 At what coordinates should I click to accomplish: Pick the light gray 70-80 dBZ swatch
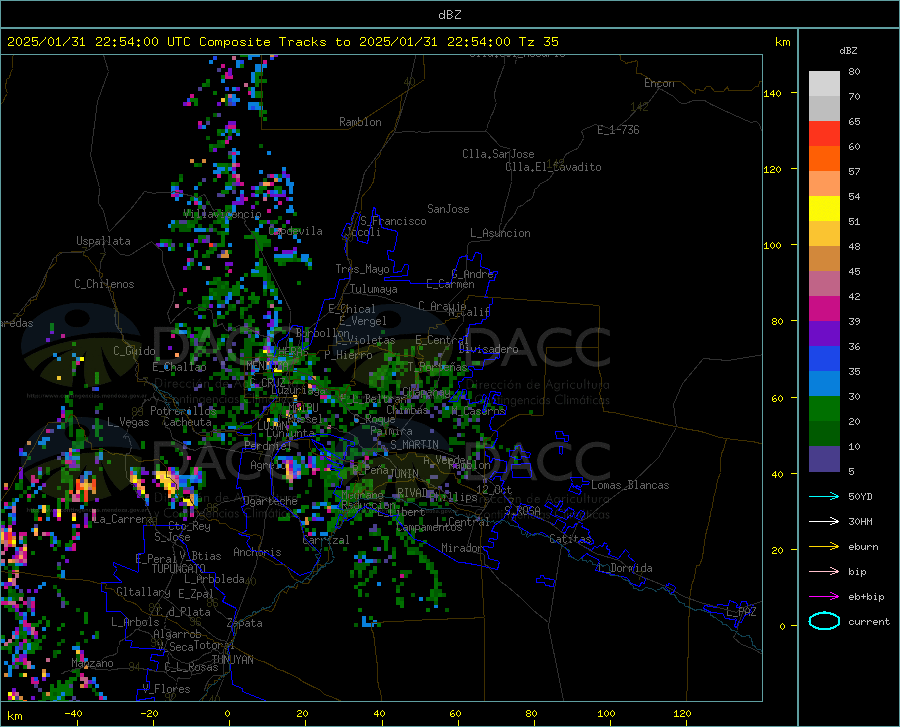tap(824, 84)
